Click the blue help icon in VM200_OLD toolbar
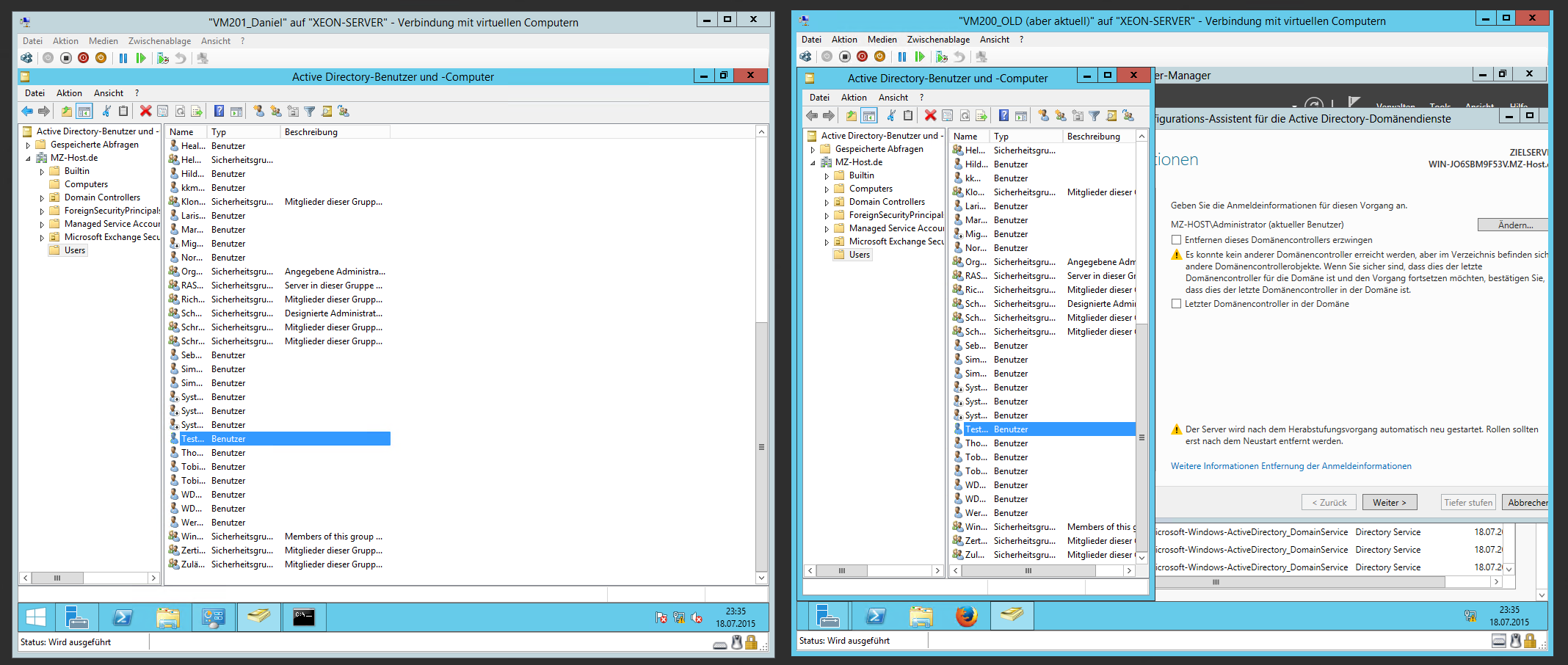This screenshot has height=665, width=1568. (1003, 115)
